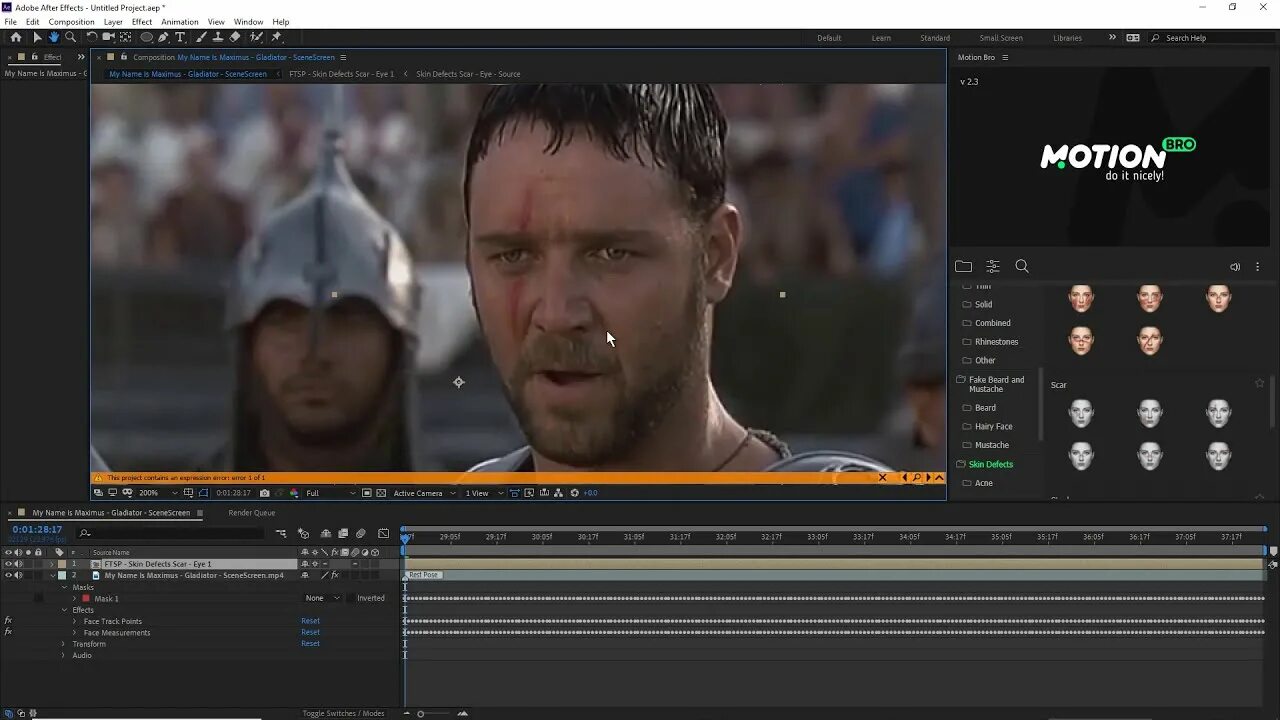Select the Pen tool

(x=163, y=37)
